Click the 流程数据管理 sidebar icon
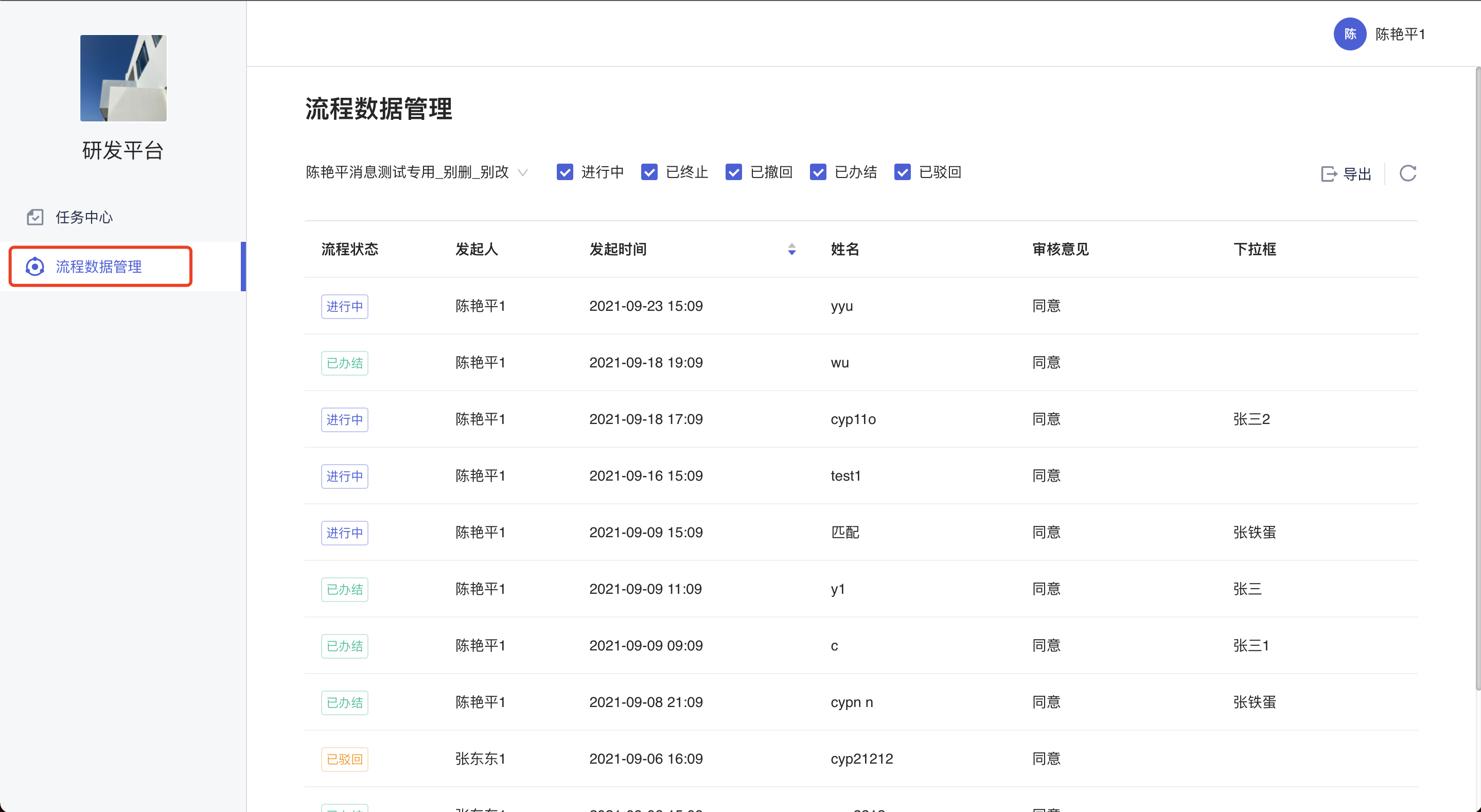Screen dimensions: 1481x812 tap(35, 267)
